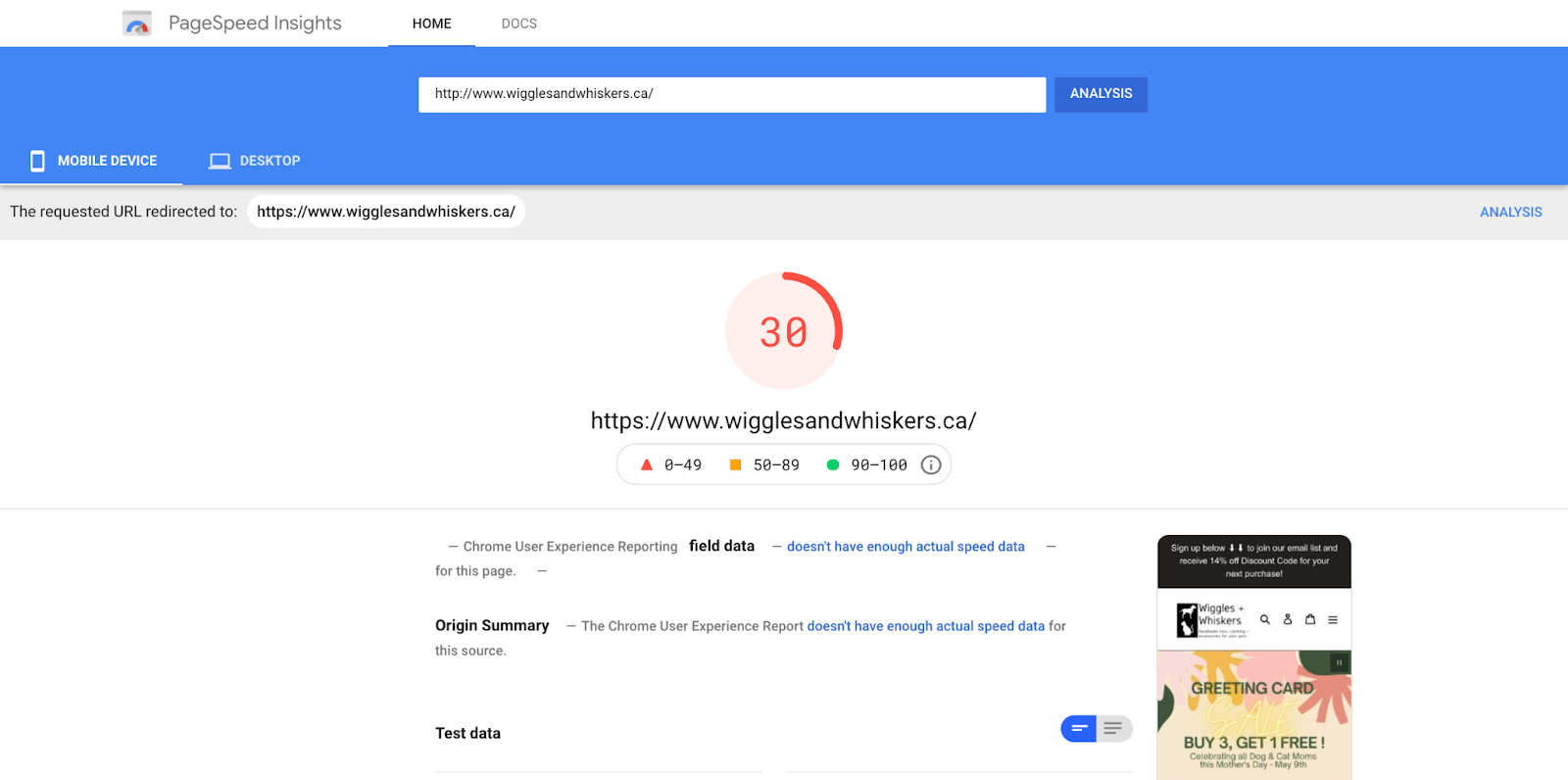1568x780 pixels.
Task: Click the hamburger menu icon in site preview
Action: click(1333, 619)
